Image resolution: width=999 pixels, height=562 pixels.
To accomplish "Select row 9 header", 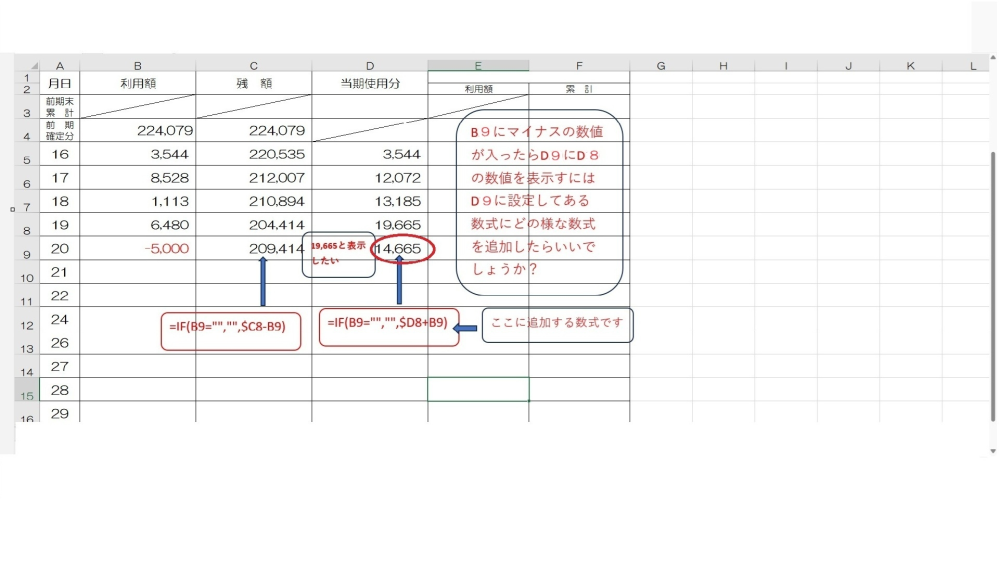I will click(x=27, y=253).
